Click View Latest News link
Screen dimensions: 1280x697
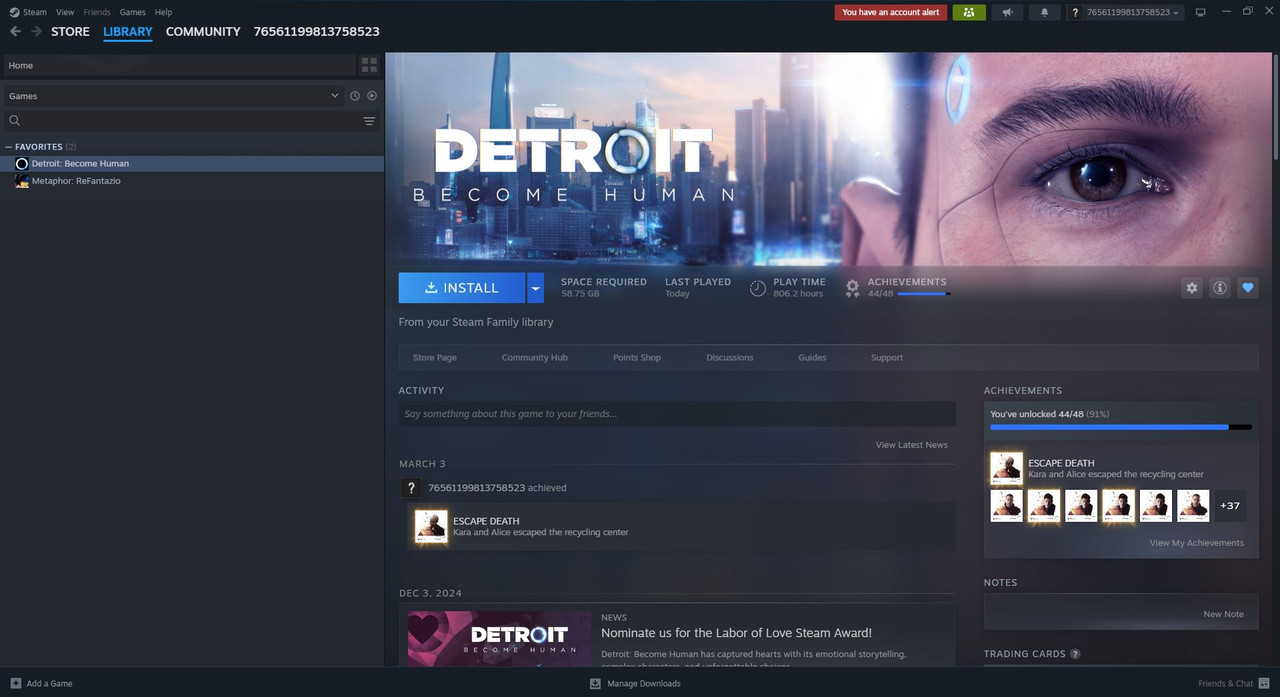coord(911,445)
